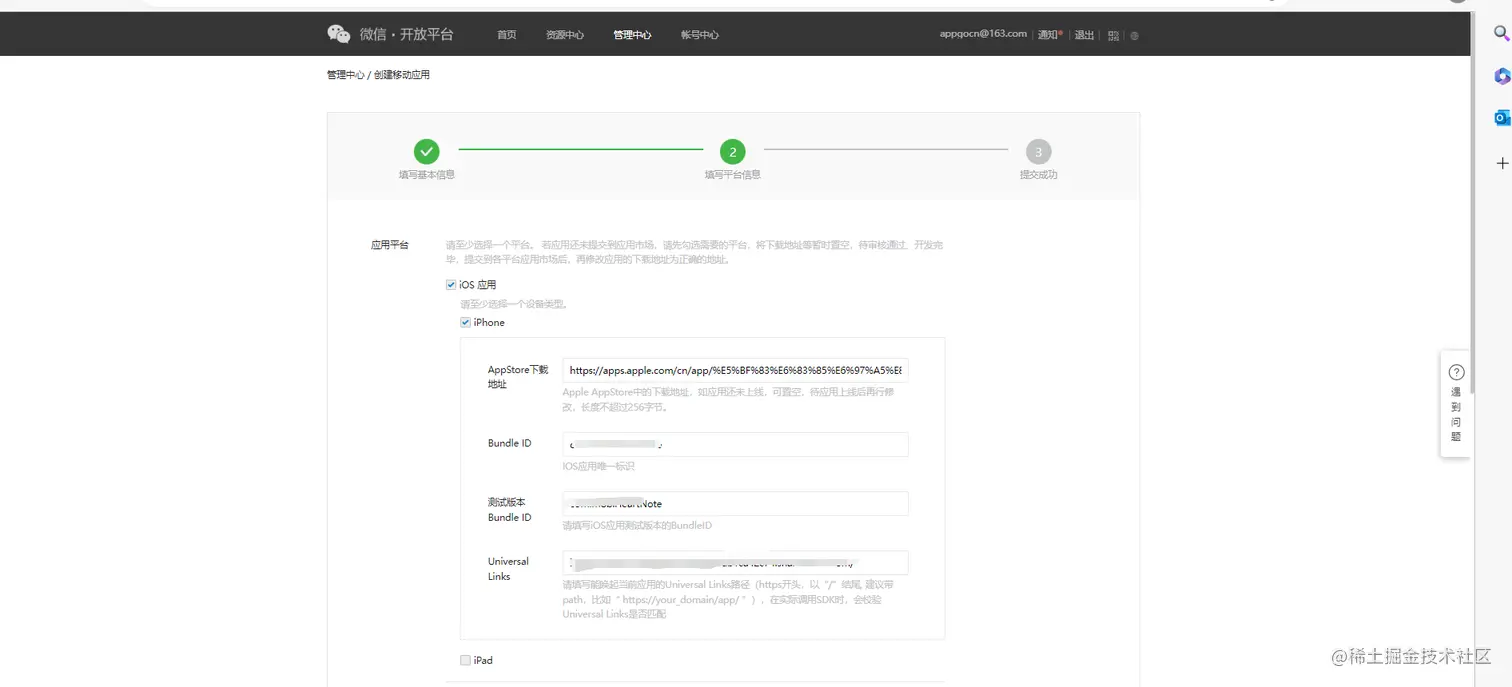
Task: Open Edge sidebar search icon
Action: click(1501, 33)
